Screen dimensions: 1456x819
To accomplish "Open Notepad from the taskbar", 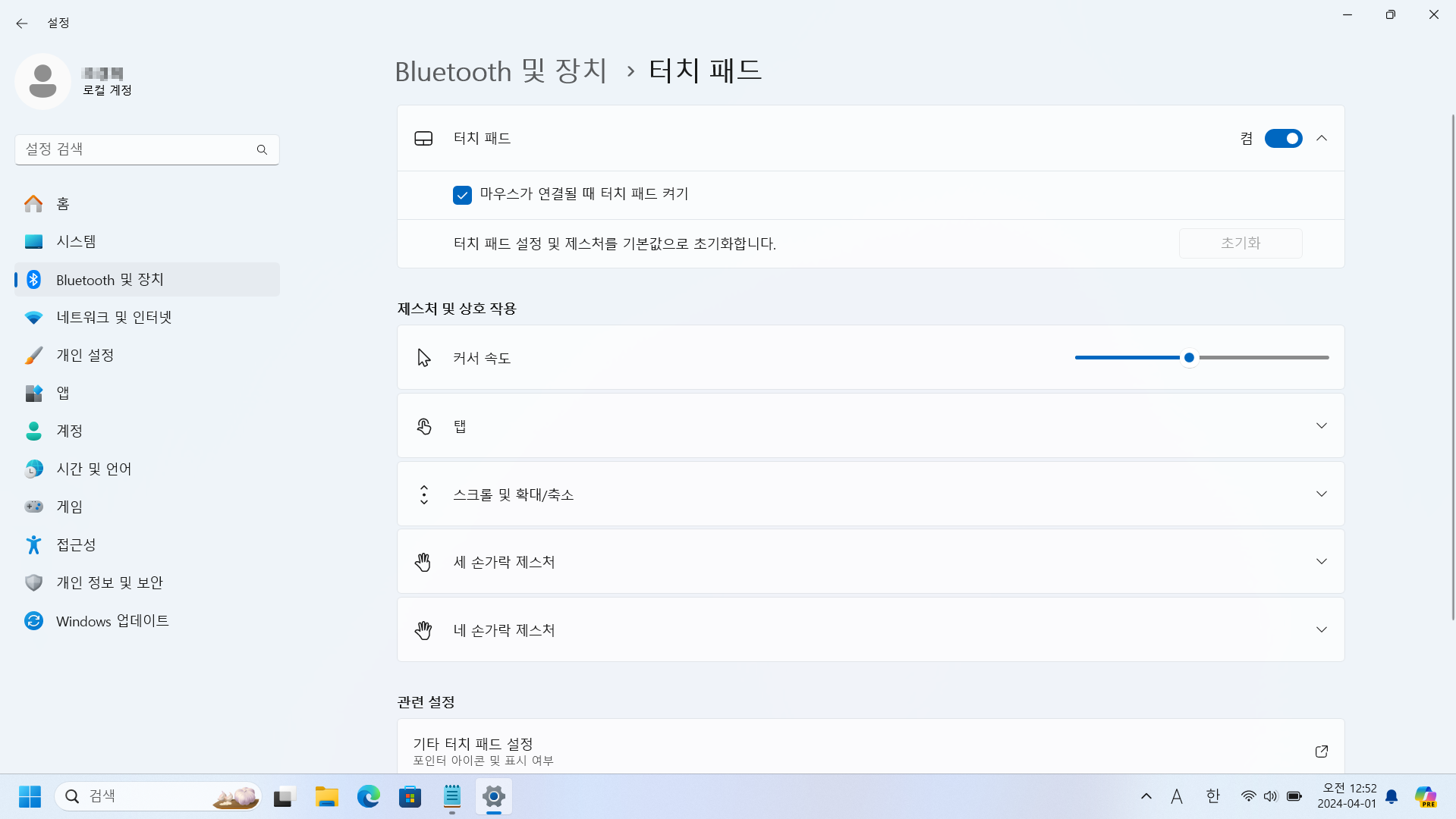I will (452, 796).
